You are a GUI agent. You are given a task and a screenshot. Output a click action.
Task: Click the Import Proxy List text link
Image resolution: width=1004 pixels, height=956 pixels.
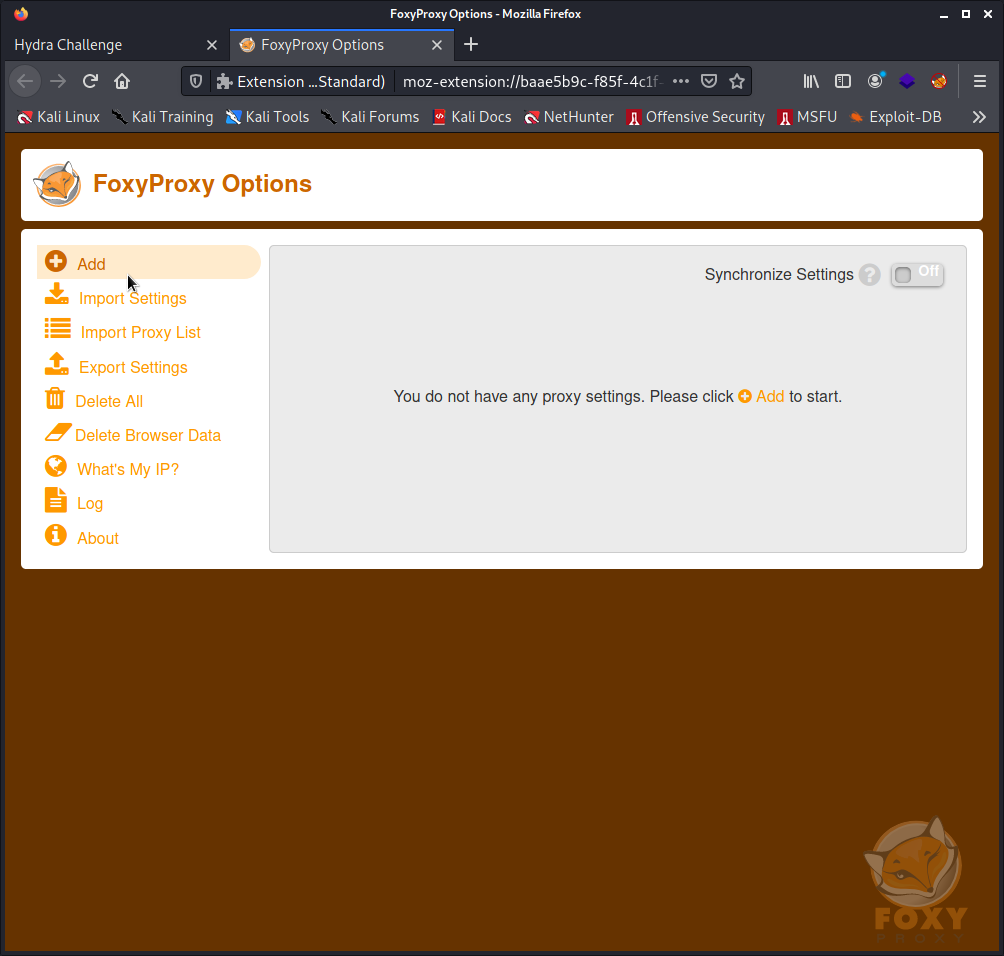(x=140, y=332)
